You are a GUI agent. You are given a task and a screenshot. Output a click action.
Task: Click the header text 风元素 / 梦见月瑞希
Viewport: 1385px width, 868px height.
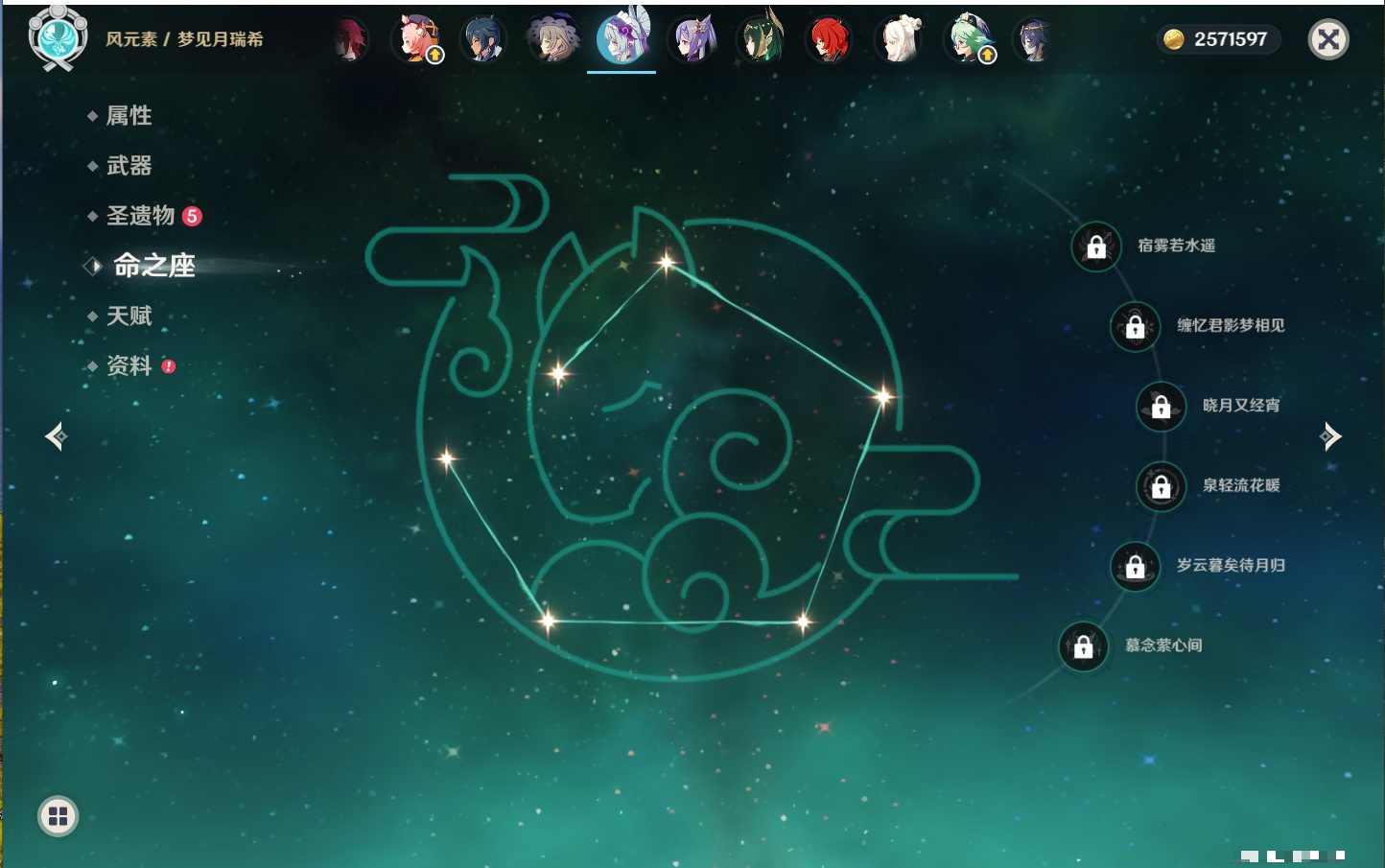coord(184,39)
